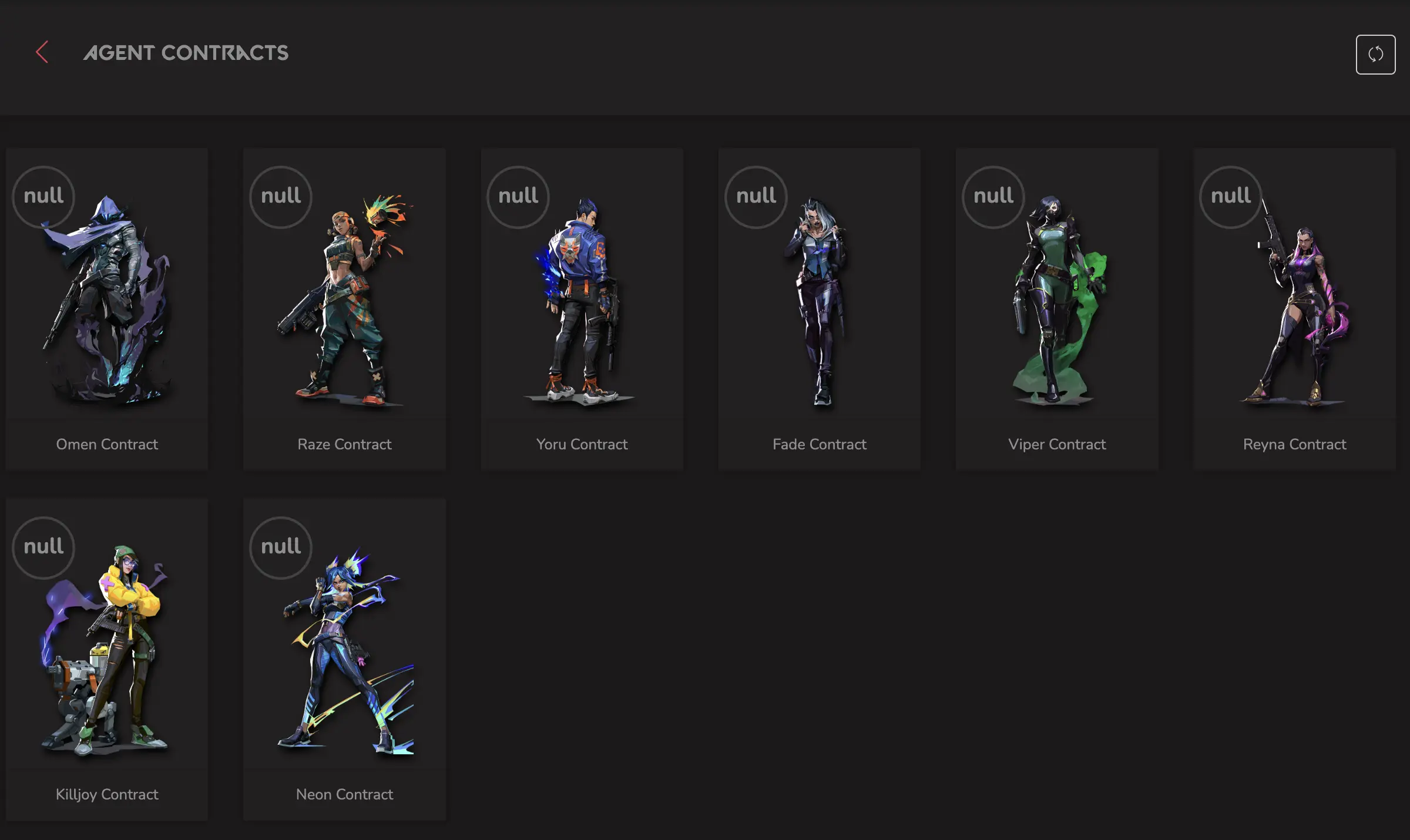Click the null badge on Reyna card
Viewport: 1410px width, 840px height.
click(x=1231, y=196)
